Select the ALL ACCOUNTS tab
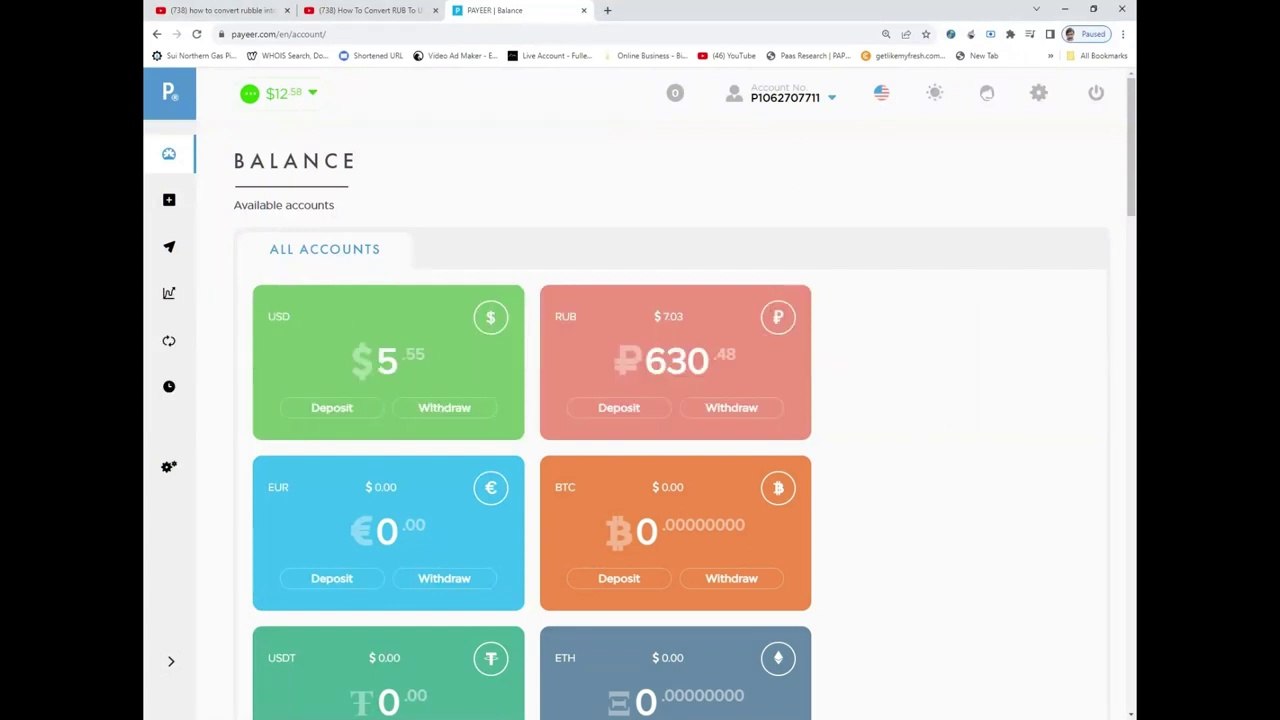The image size is (1280, 720). pos(324,249)
